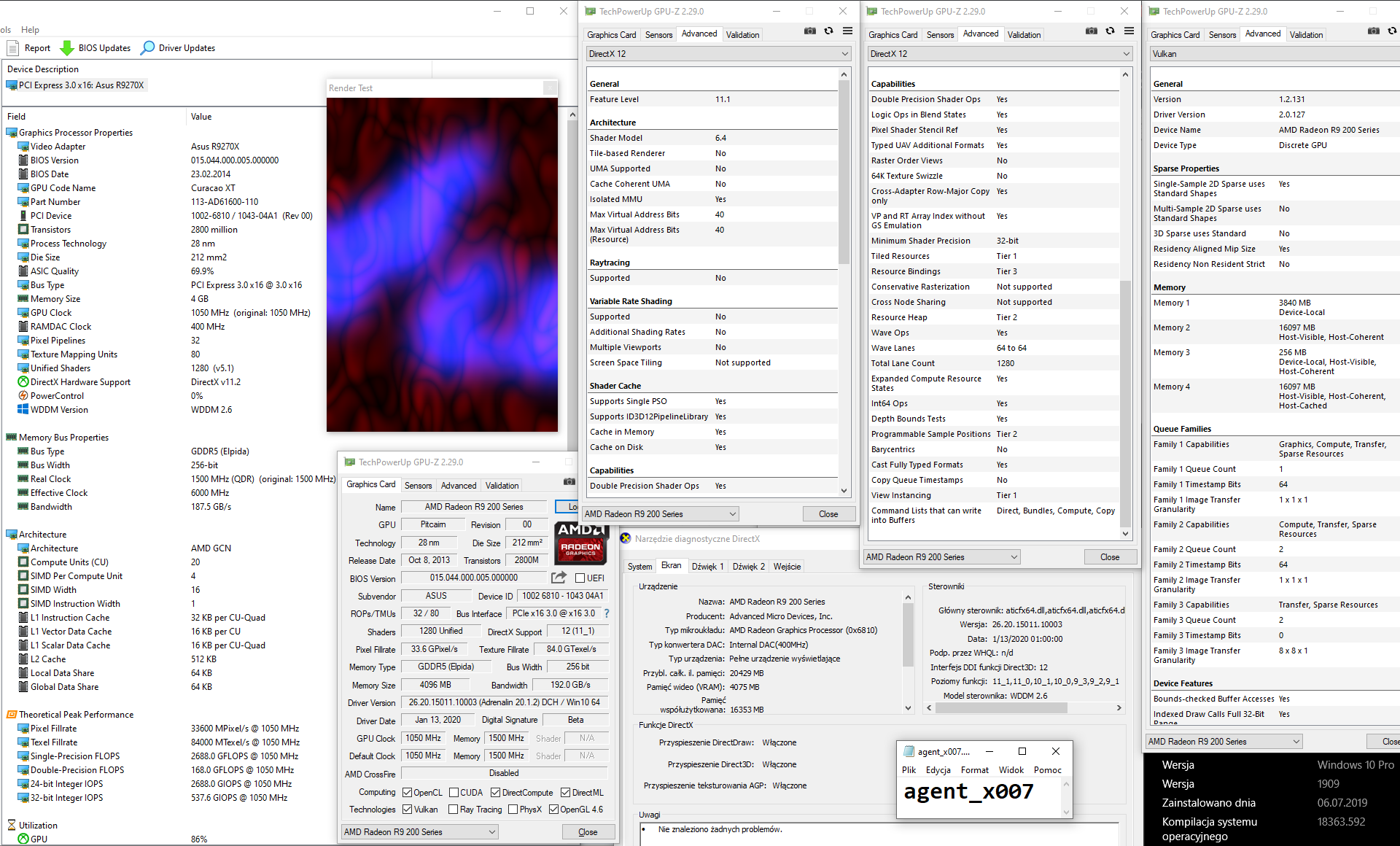Click the Name field AMD Radeon R9 200 Series
The height and width of the screenshot is (846, 1400).
coord(474,507)
